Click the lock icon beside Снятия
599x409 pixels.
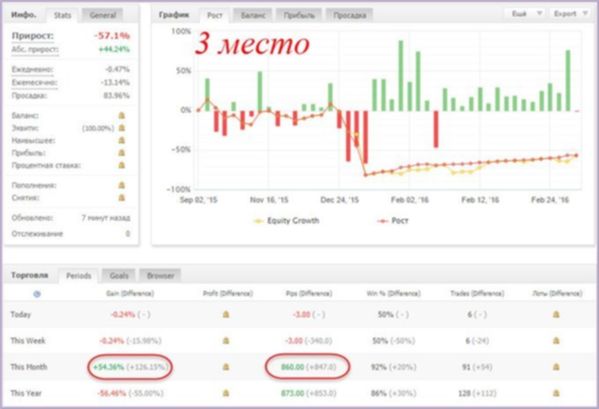(x=121, y=198)
